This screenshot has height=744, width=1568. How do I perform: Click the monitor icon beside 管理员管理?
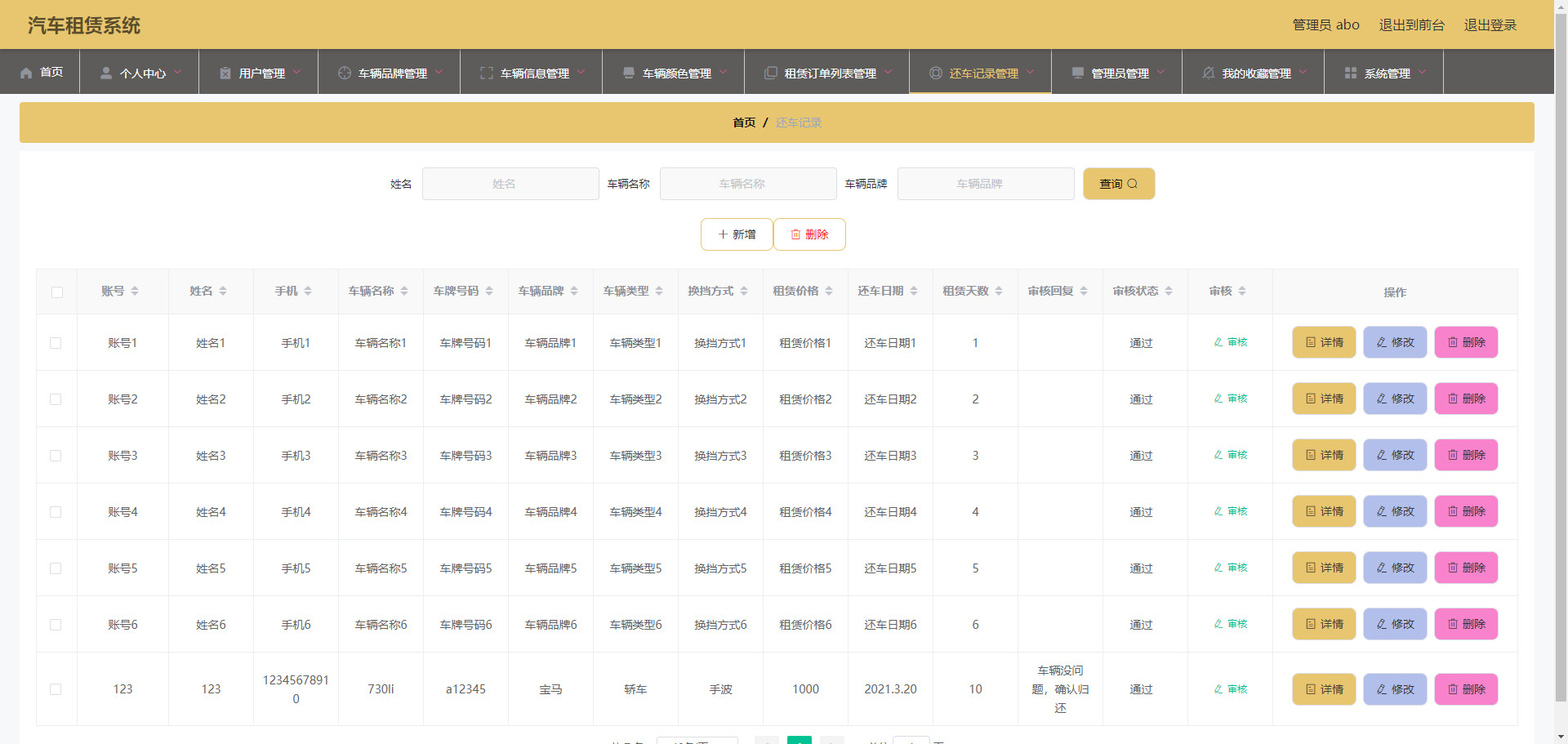tap(1078, 73)
